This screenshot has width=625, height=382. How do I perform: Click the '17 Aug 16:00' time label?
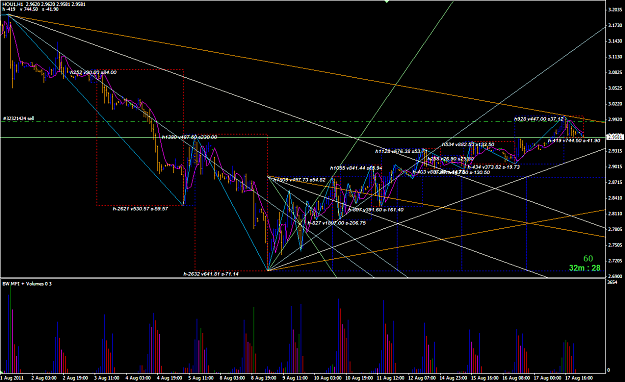(x=579, y=378)
